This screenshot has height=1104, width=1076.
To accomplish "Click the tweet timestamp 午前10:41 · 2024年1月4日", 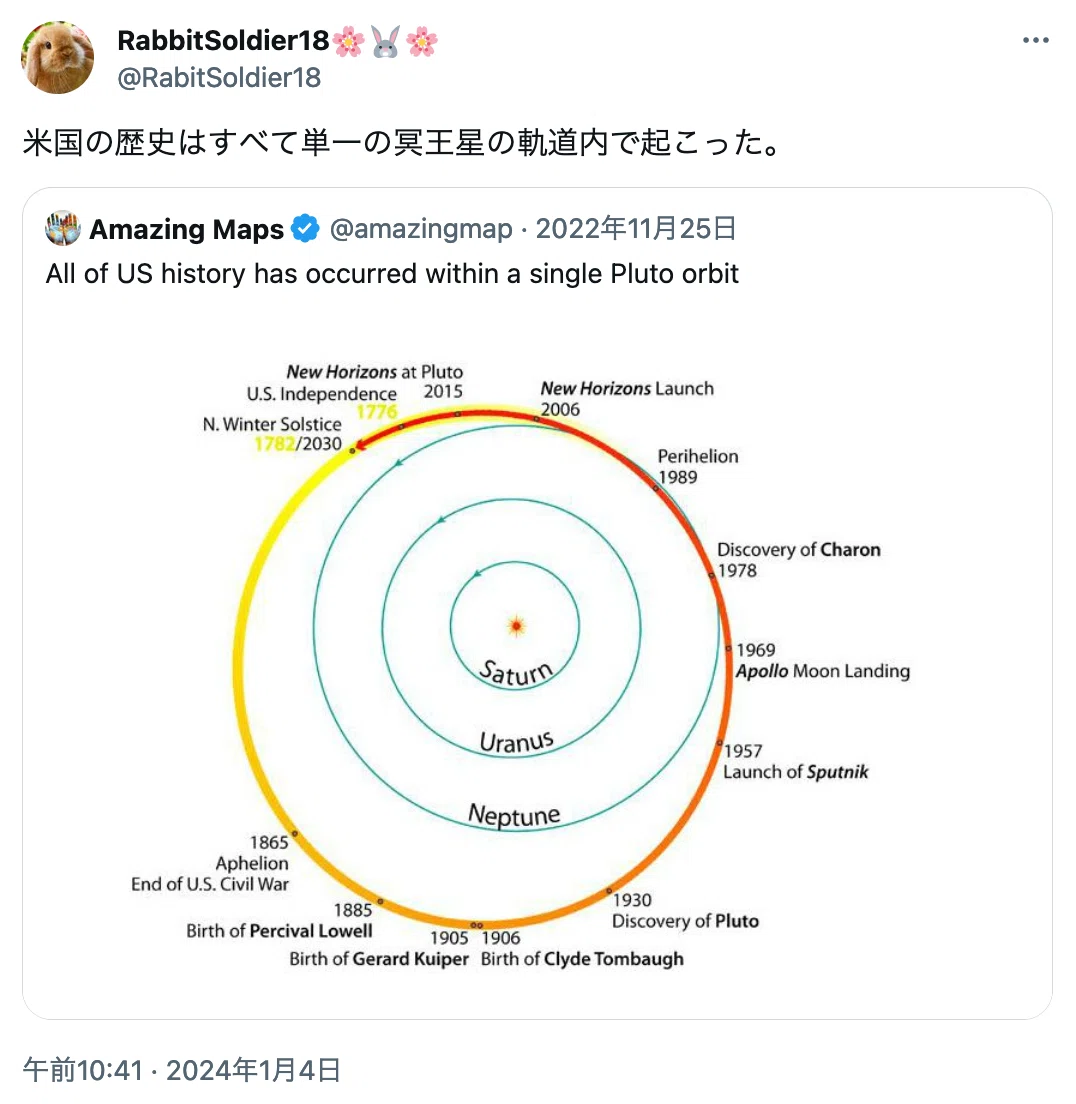I will point(182,1070).
